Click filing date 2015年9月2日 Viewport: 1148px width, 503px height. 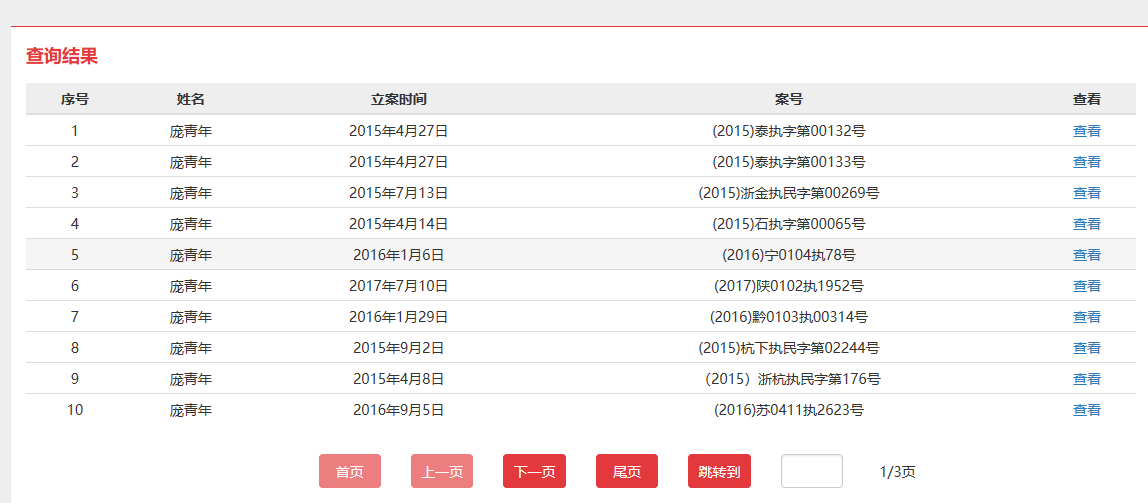pyautogui.click(x=398, y=348)
